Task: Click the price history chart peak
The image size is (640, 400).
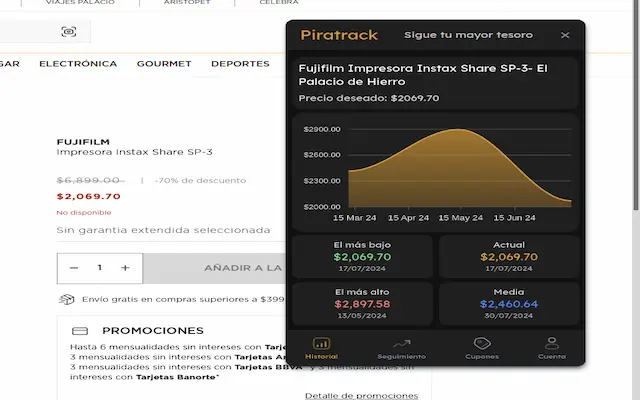Action: [456, 130]
